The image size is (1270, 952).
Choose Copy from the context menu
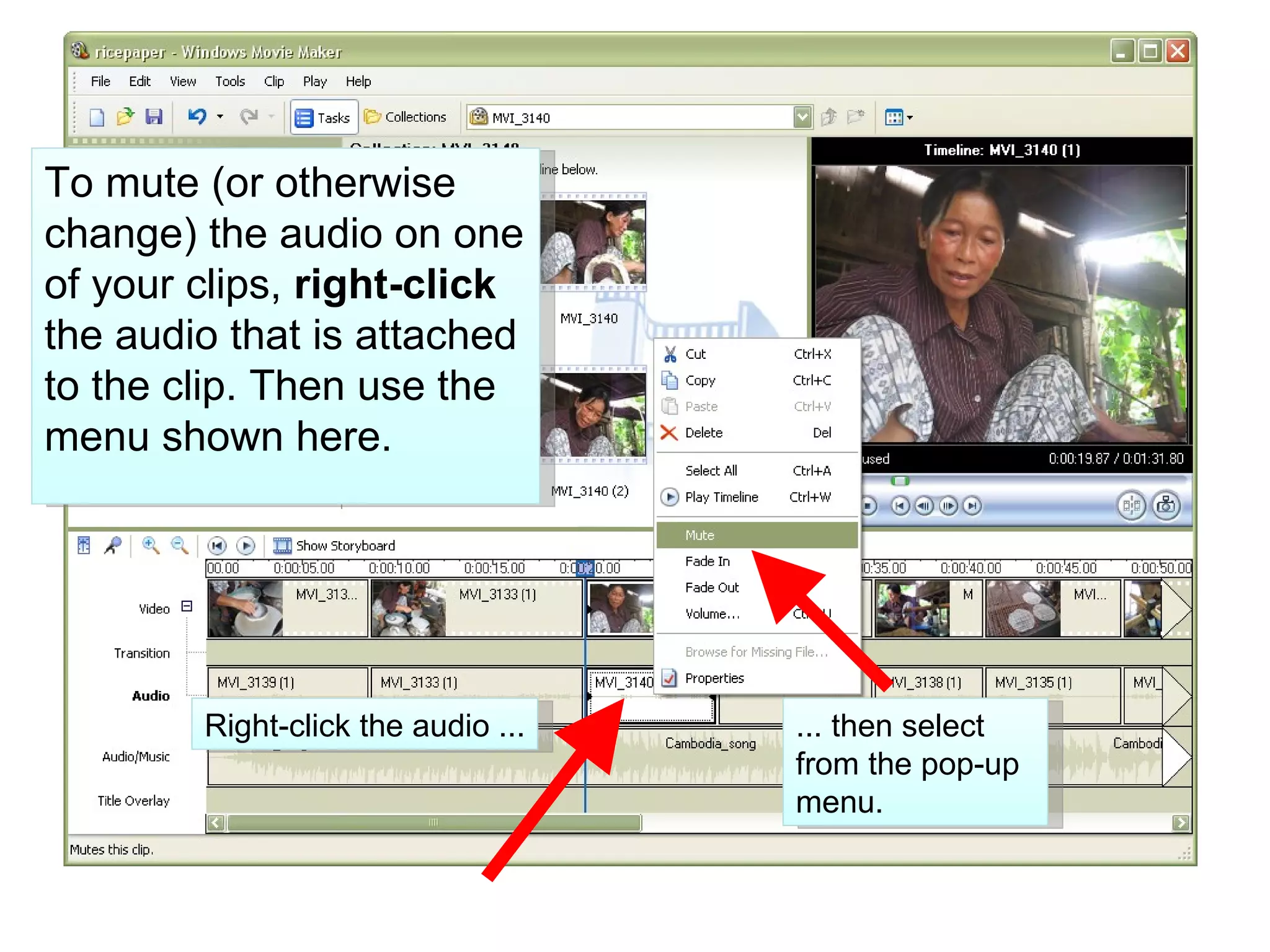click(758, 380)
